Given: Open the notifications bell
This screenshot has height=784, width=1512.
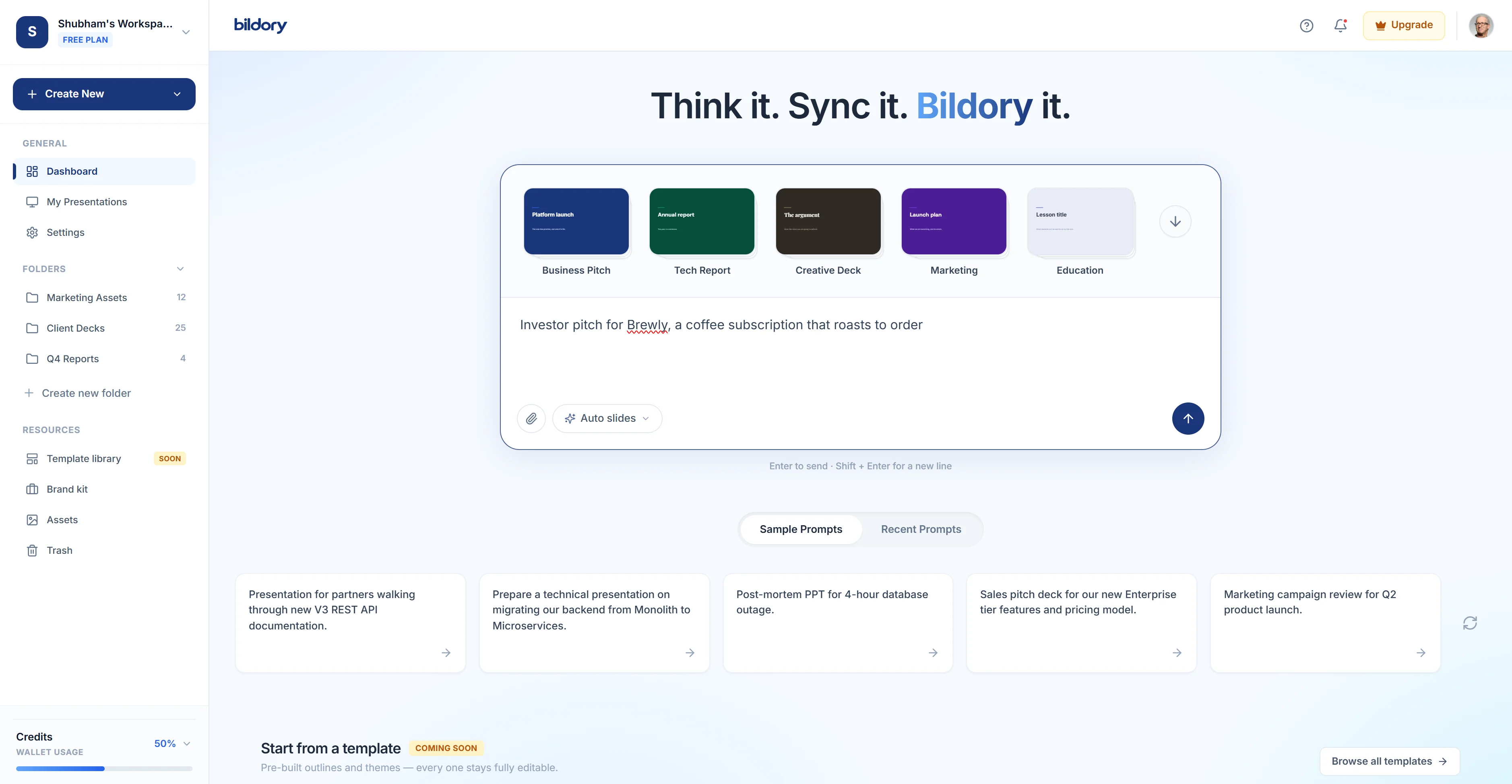Looking at the screenshot, I should (1340, 25).
